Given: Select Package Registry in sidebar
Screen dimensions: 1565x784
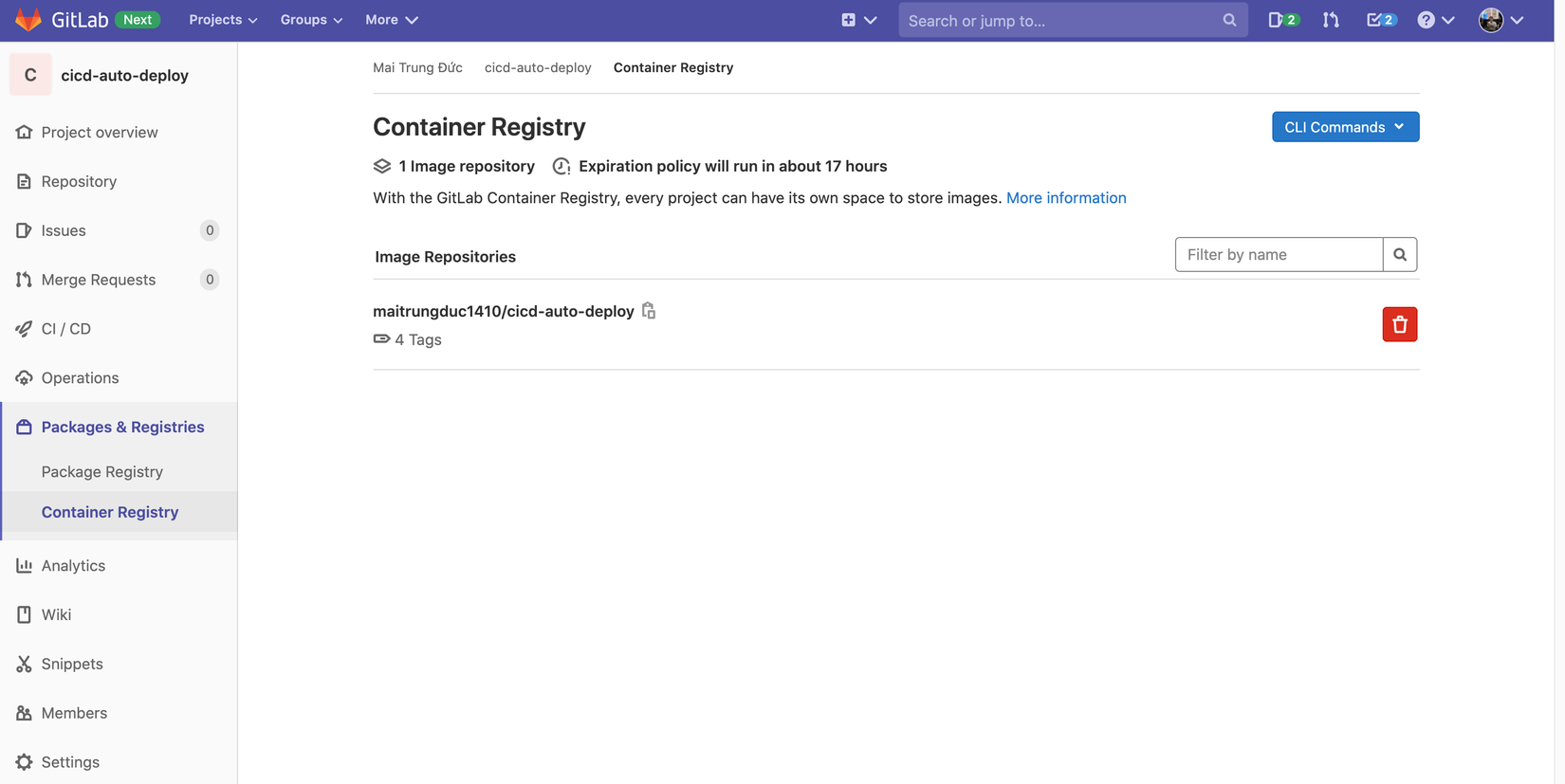Looking at the screenshot, I should 102,471.
